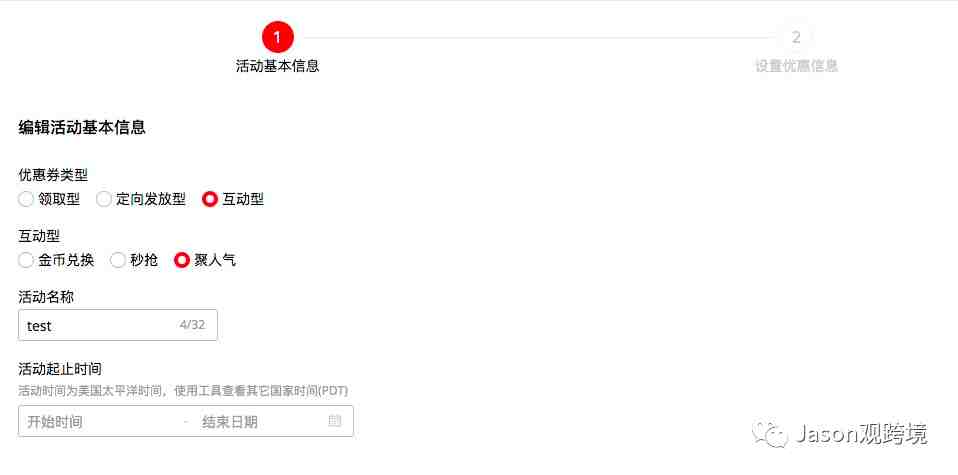Click the 活动起止时间 field label
This screenshot has width=958, height=475.
[x=60, y=369]
